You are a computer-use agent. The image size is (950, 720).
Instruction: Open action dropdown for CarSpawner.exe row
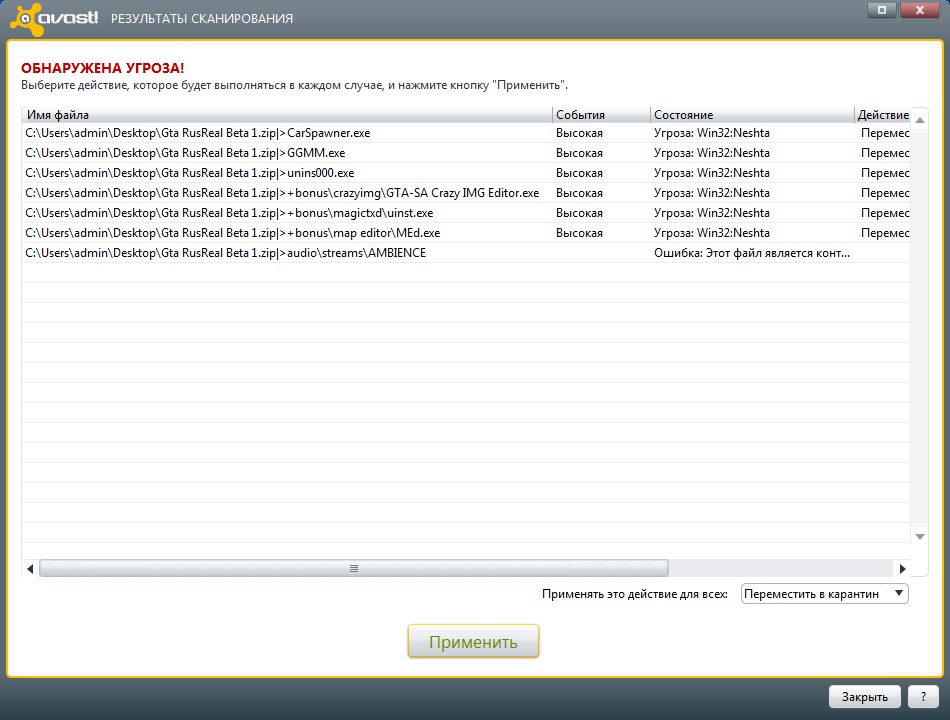(x=884, y=133)
